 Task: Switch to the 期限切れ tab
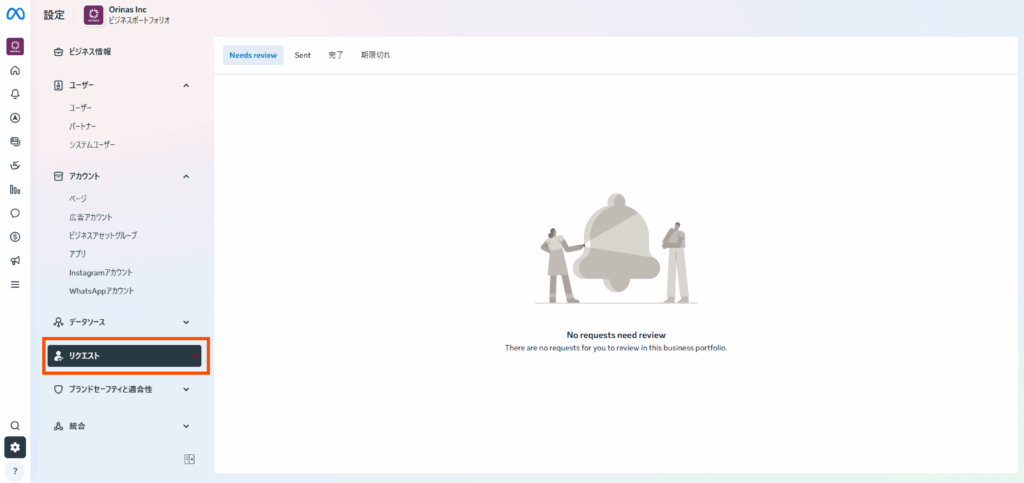pyautogui.click(x=375, y=55)
